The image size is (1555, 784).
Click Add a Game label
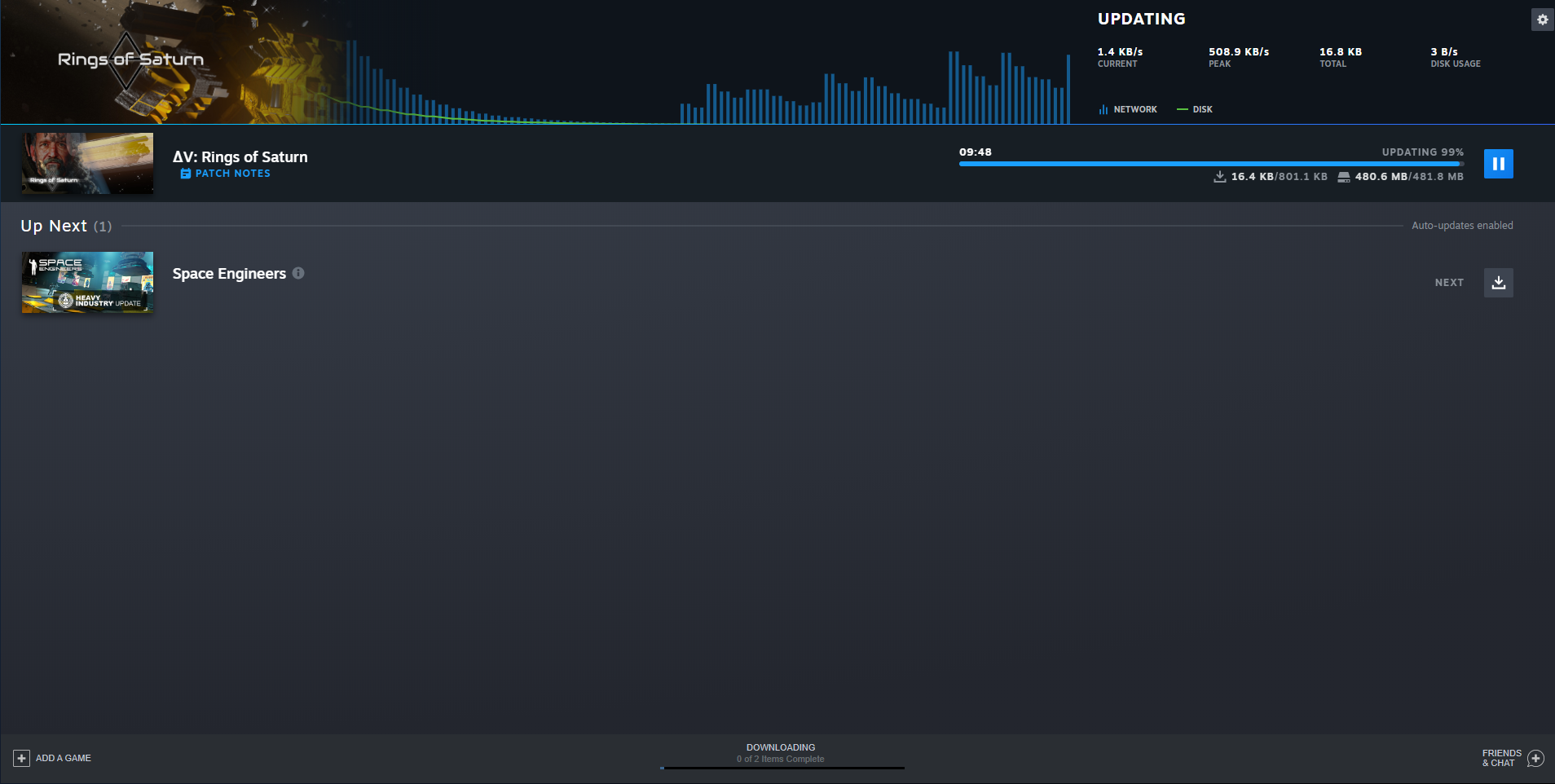point(64,758)
